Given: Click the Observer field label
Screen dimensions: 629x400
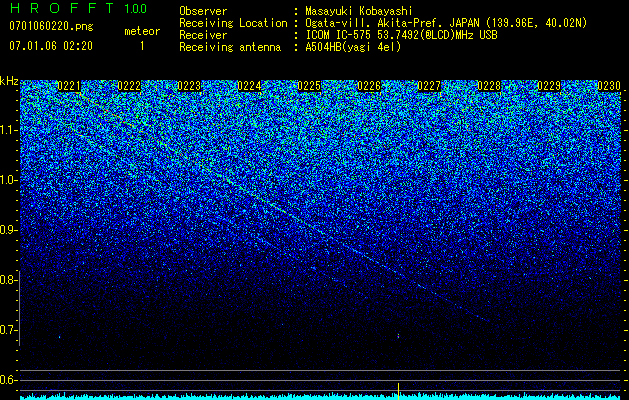Looking at the screenshot, I should (x=203, y=11).
